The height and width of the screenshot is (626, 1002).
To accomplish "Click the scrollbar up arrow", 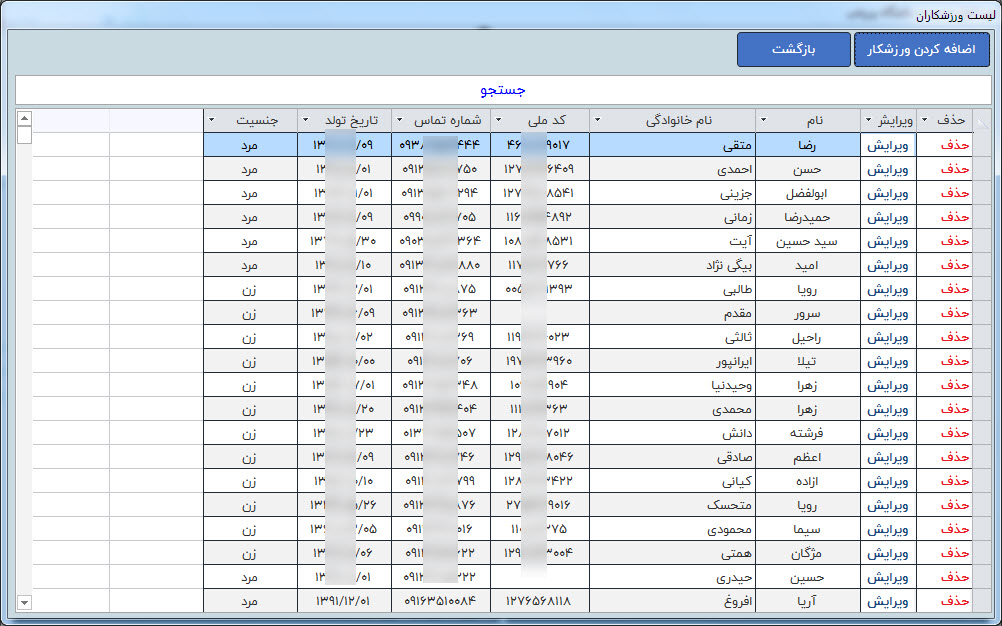I will pyautogui.click(x=24, y=118).
